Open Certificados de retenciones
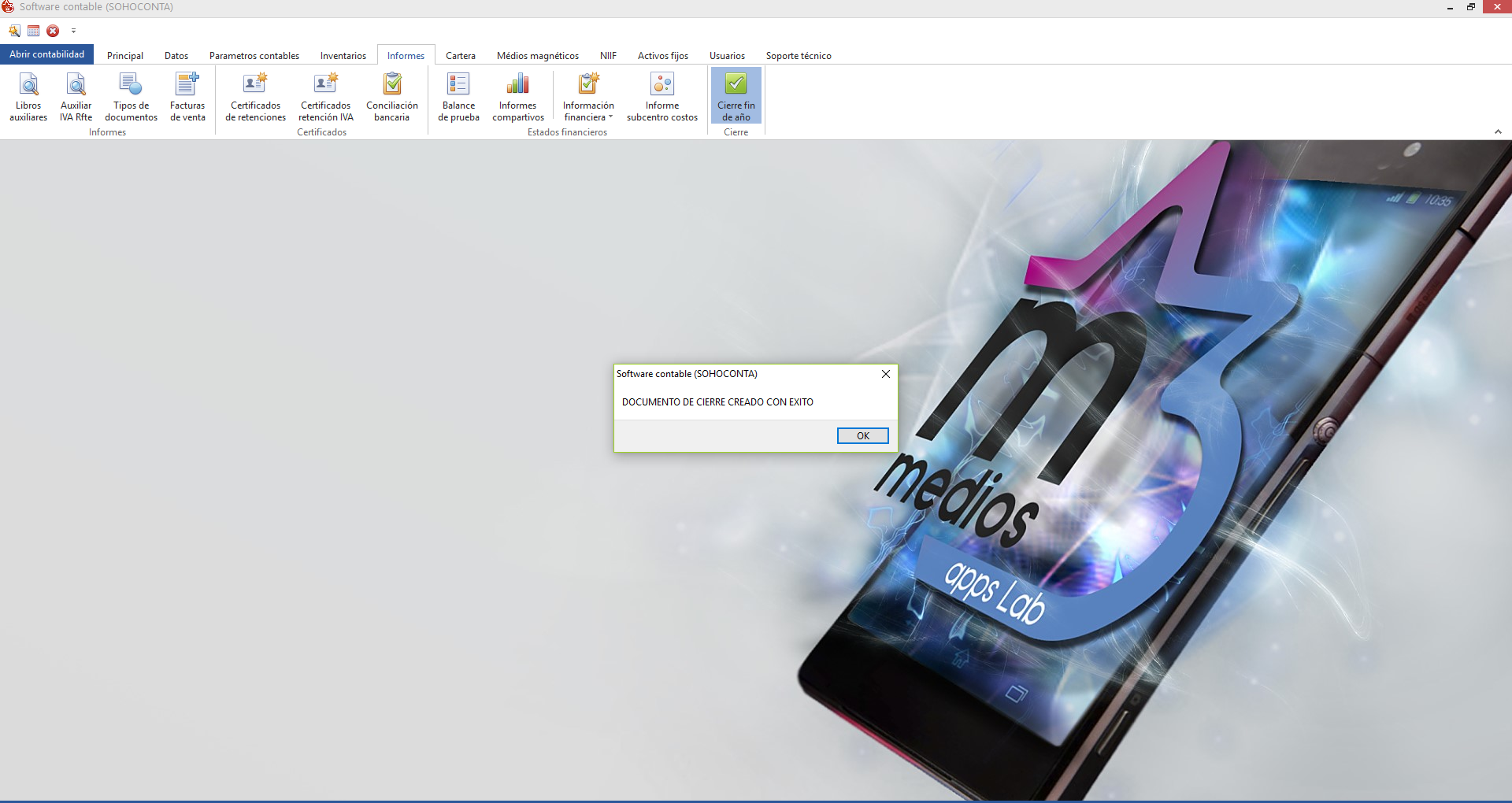The image size is (1512, 803). (x=255, y=96)
